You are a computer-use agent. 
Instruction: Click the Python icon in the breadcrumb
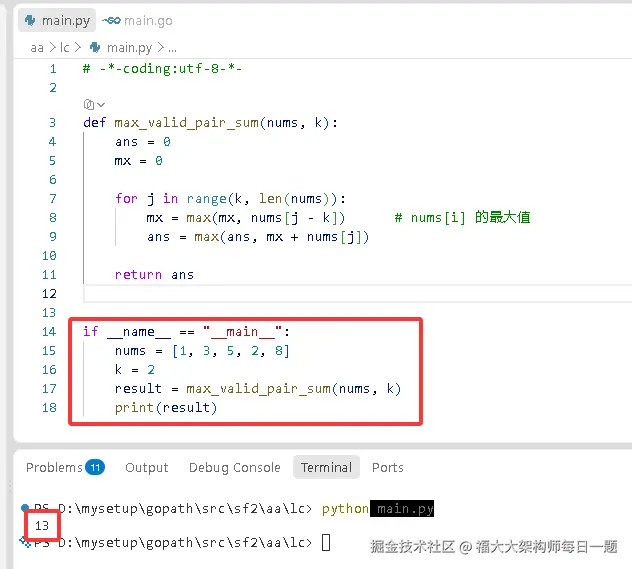95,48
